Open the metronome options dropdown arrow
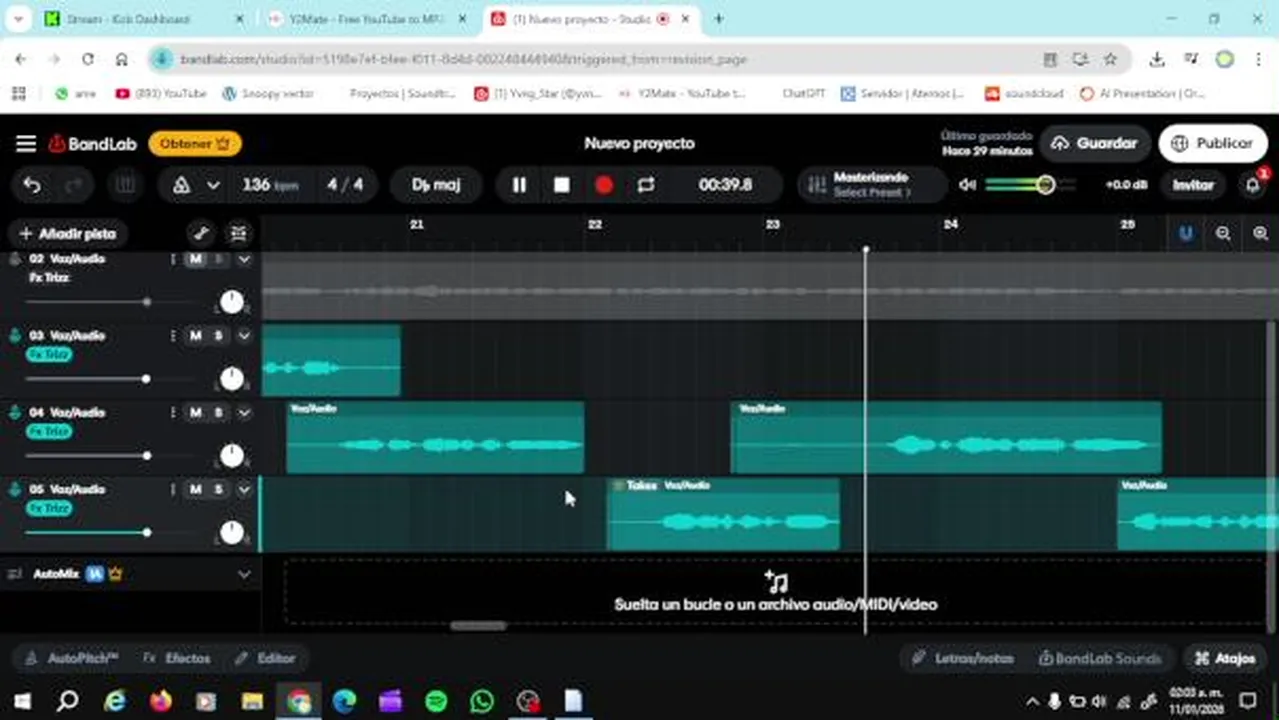This screenshot has width=1279, height=720. point(213,185)
